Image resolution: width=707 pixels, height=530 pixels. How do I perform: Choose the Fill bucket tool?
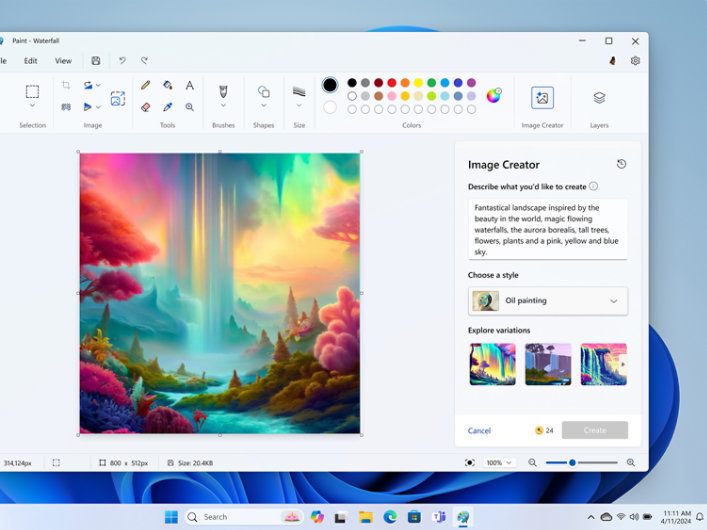coord(168,86)
